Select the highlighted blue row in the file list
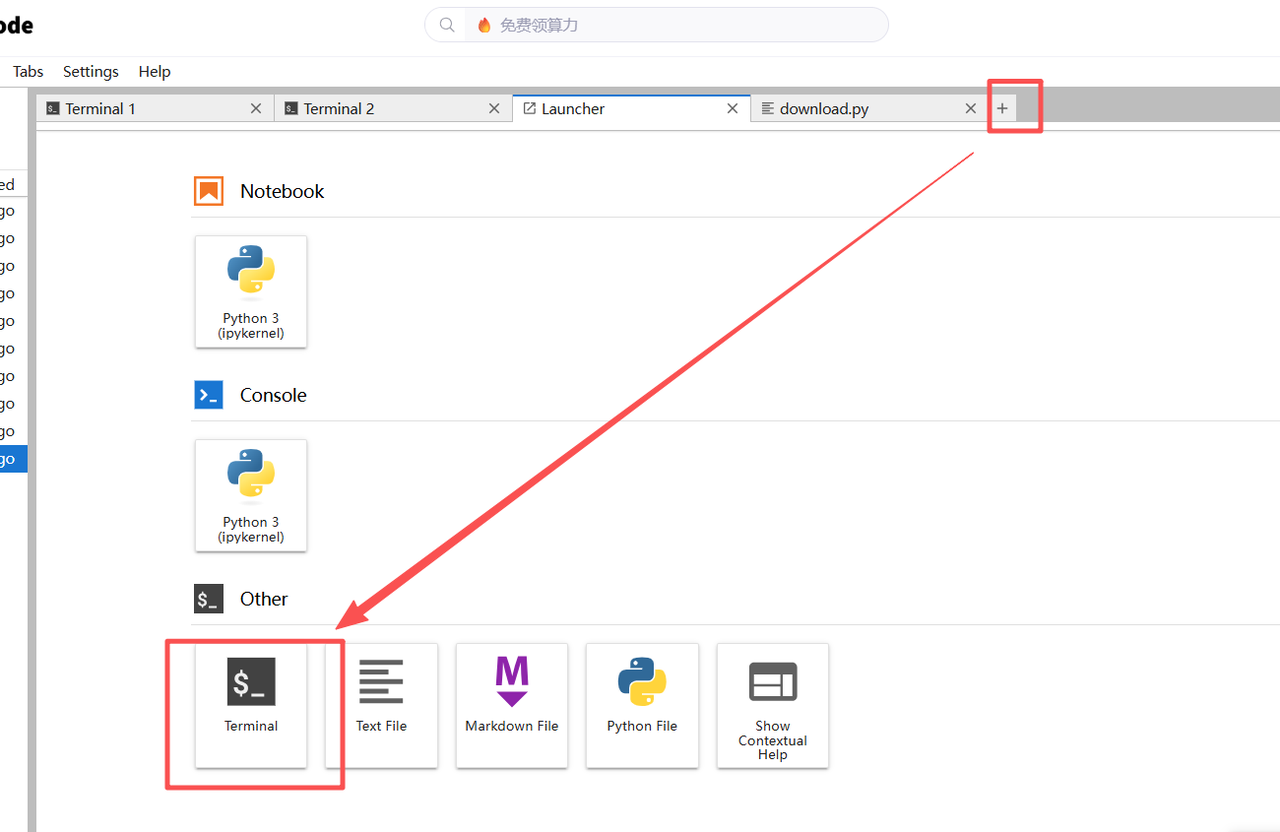 pos(14,459)
